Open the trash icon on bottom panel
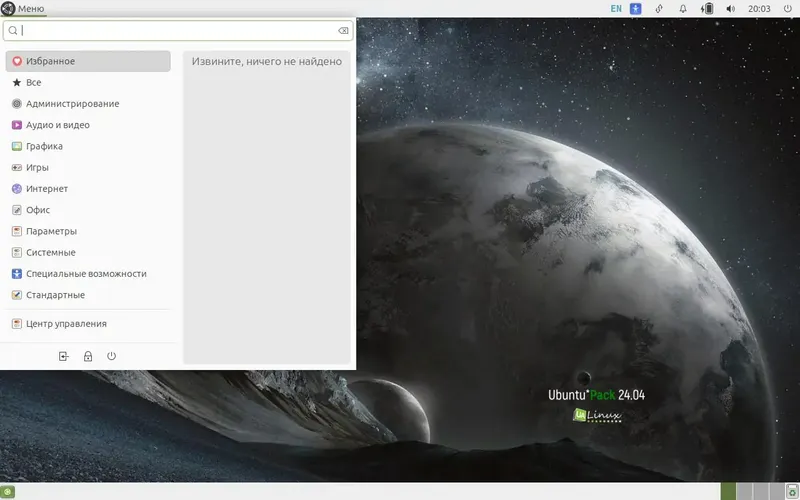Viewport: 800px width, 500px height. tap(792, 492)
